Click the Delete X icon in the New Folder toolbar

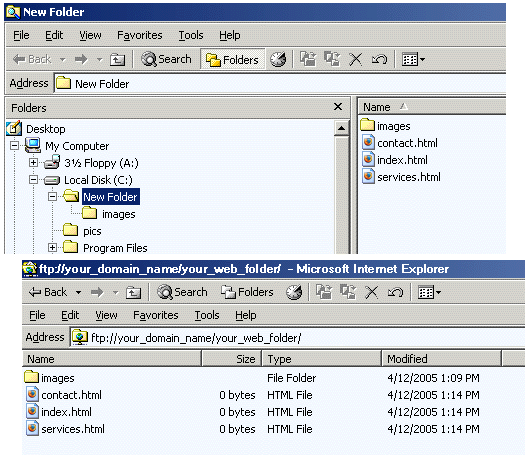coord(356,59)
